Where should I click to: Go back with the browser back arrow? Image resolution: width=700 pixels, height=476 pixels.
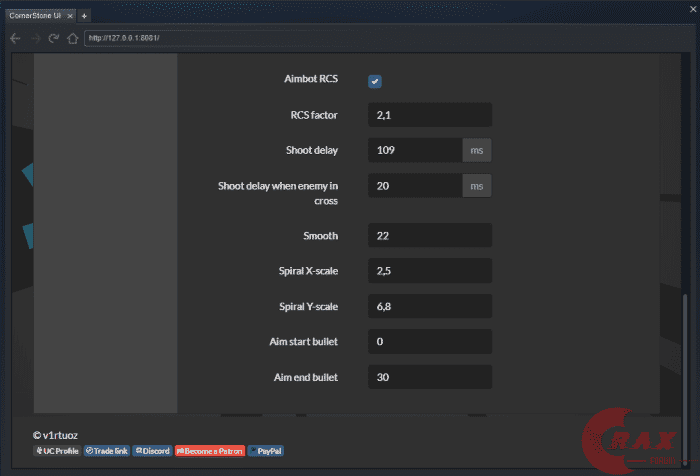pos(15,38)
